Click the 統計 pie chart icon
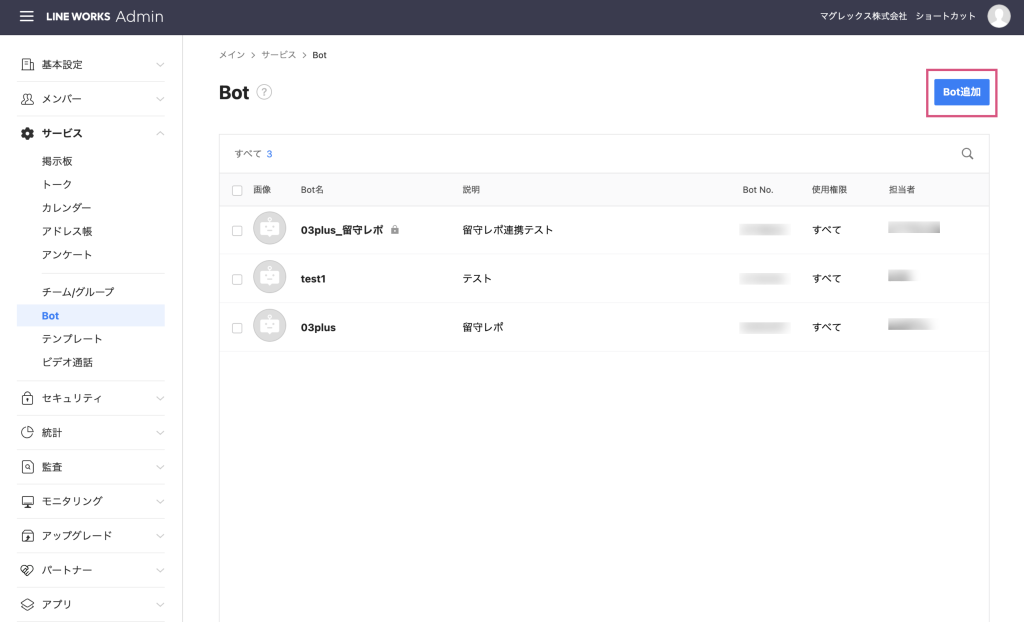This screenshot has height=622, width=1024. point(28,433)
